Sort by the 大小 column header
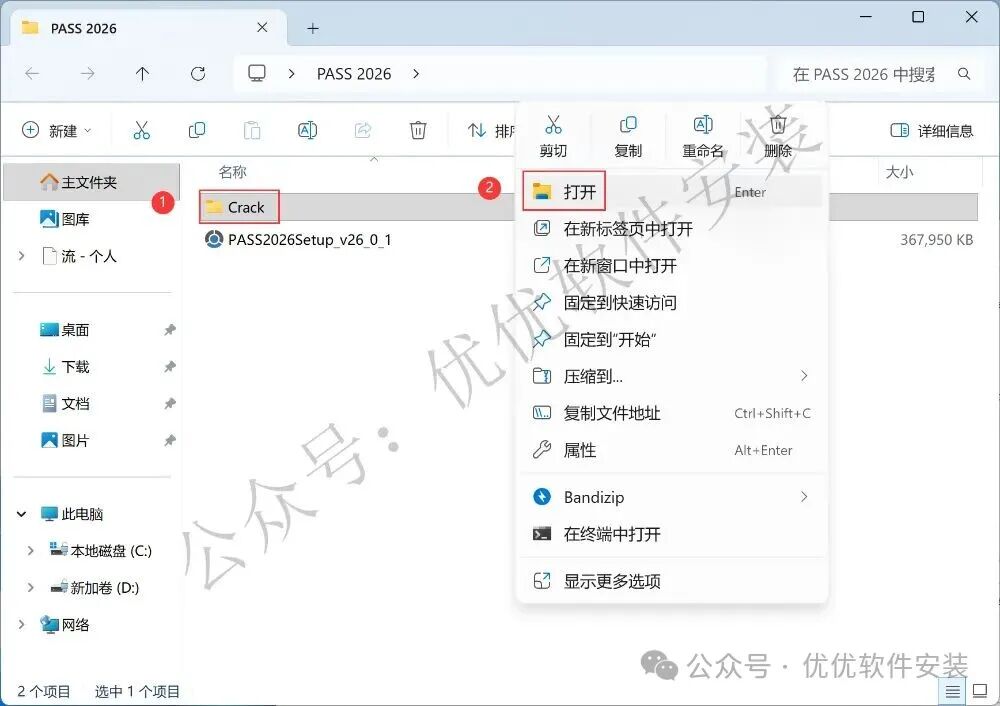This screenshot has width=1000, height=706. pyautogui.click(x=899, y=172)
